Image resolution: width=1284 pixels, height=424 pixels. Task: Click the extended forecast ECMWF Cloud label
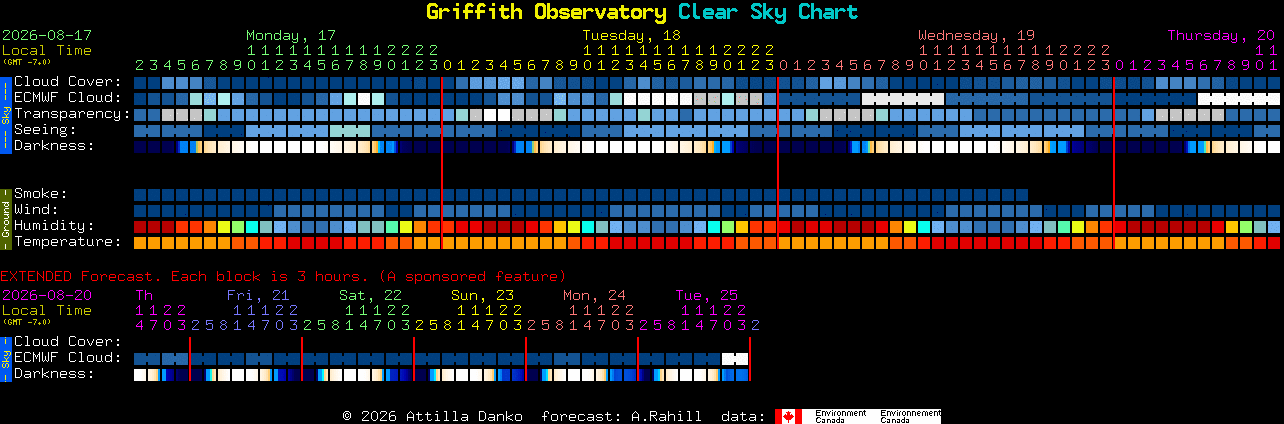(x=68, y=358)
